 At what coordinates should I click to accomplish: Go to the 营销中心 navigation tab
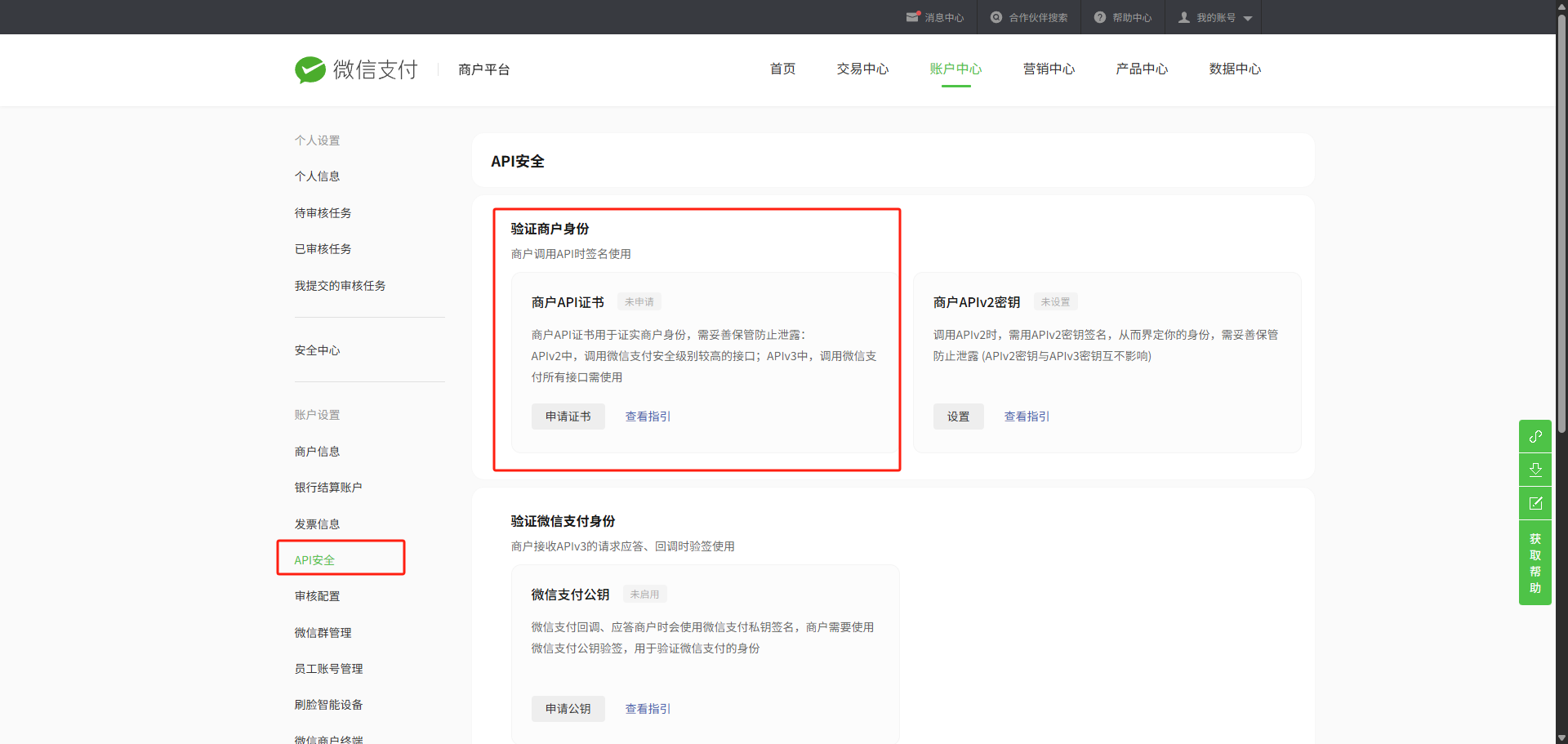(1049, 69)
